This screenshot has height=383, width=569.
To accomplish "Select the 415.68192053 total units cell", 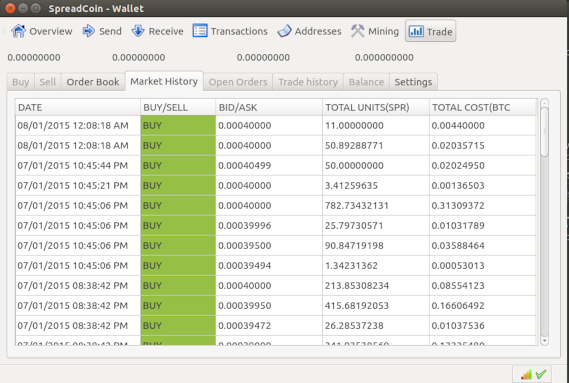I will coord(376,305).
